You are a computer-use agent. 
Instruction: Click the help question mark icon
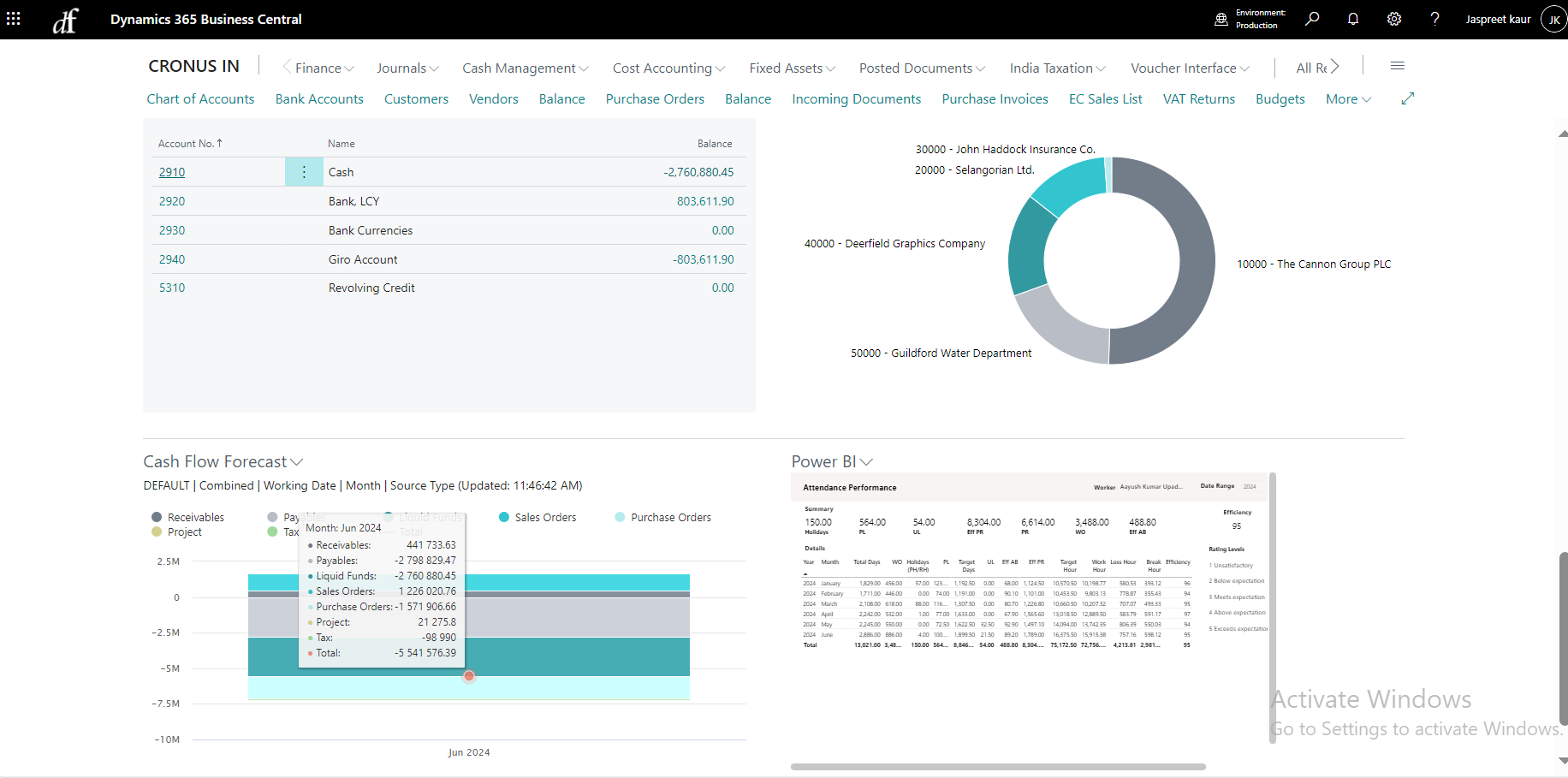1435,19
